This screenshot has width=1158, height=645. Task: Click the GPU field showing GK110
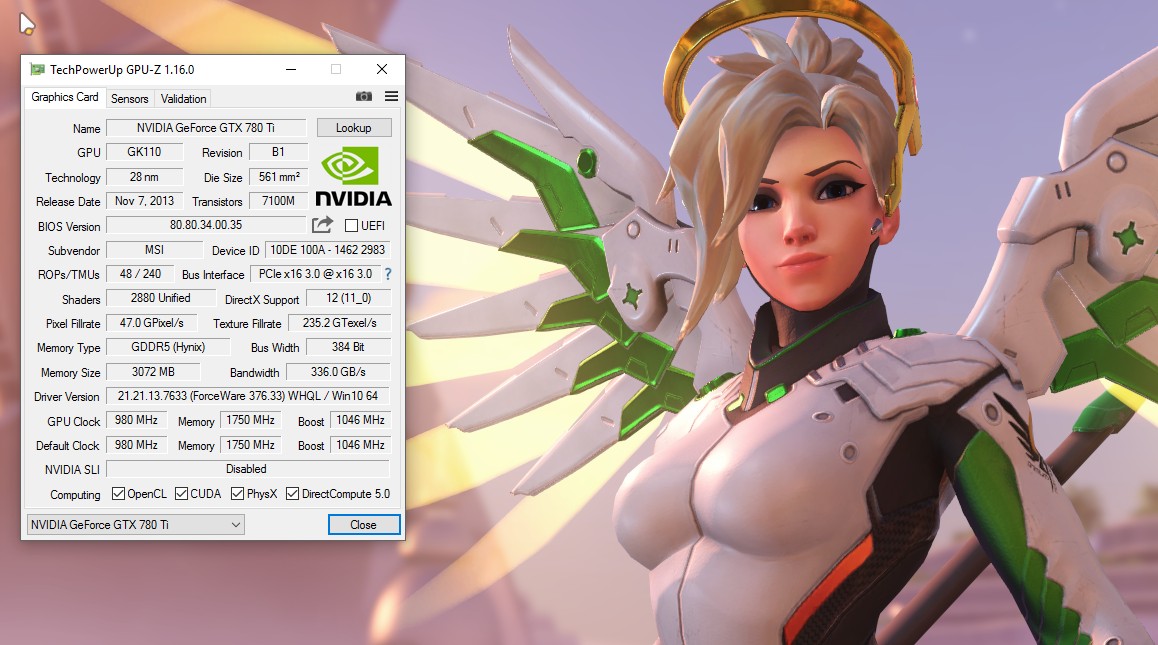(144, 151)
